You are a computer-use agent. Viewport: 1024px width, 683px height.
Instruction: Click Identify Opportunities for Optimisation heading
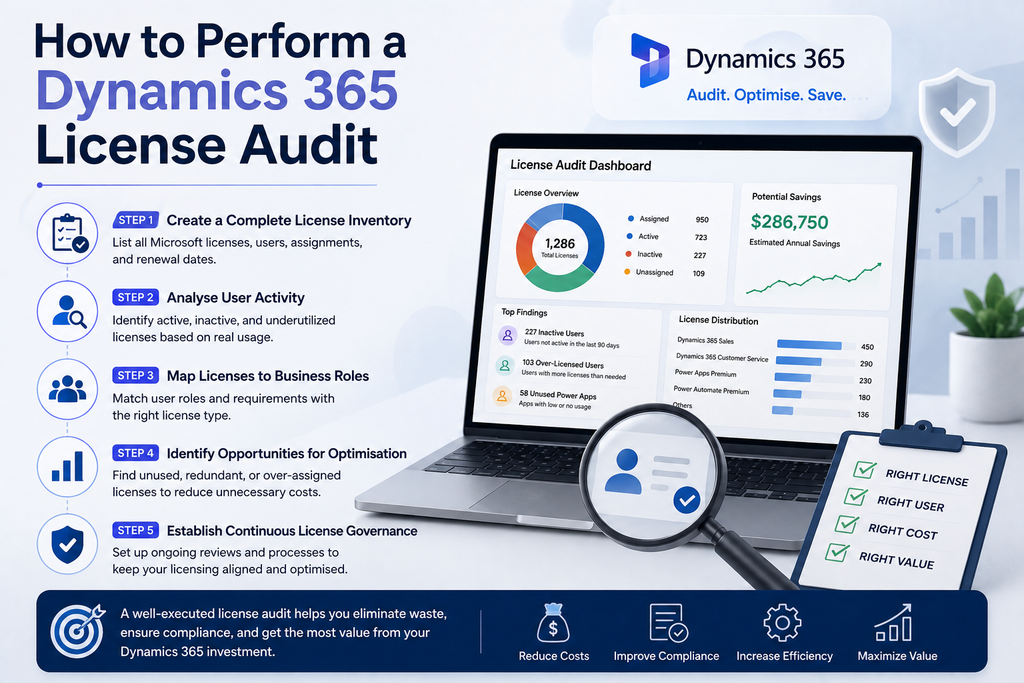287,453
